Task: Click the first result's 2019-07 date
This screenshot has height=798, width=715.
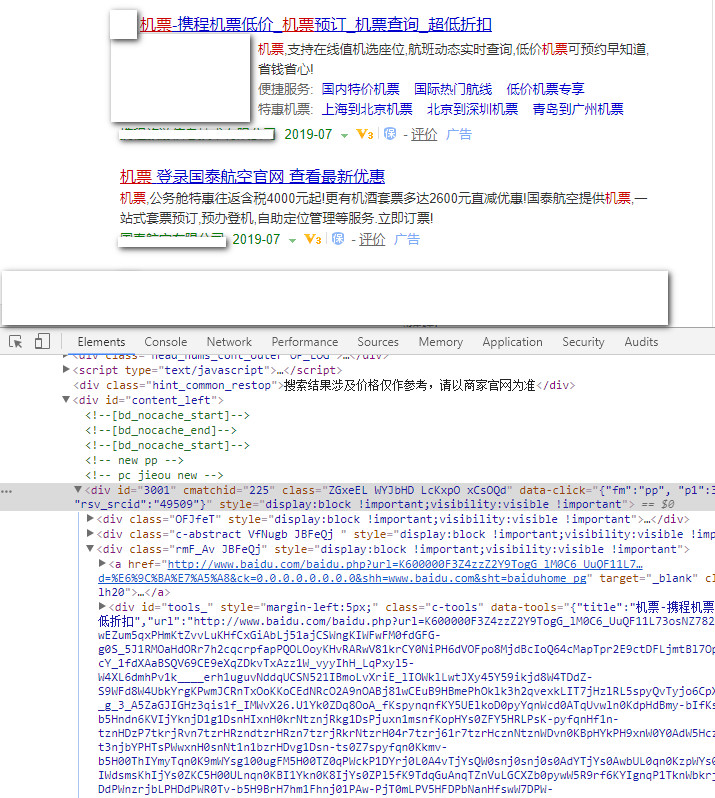Action: point(308,134)
